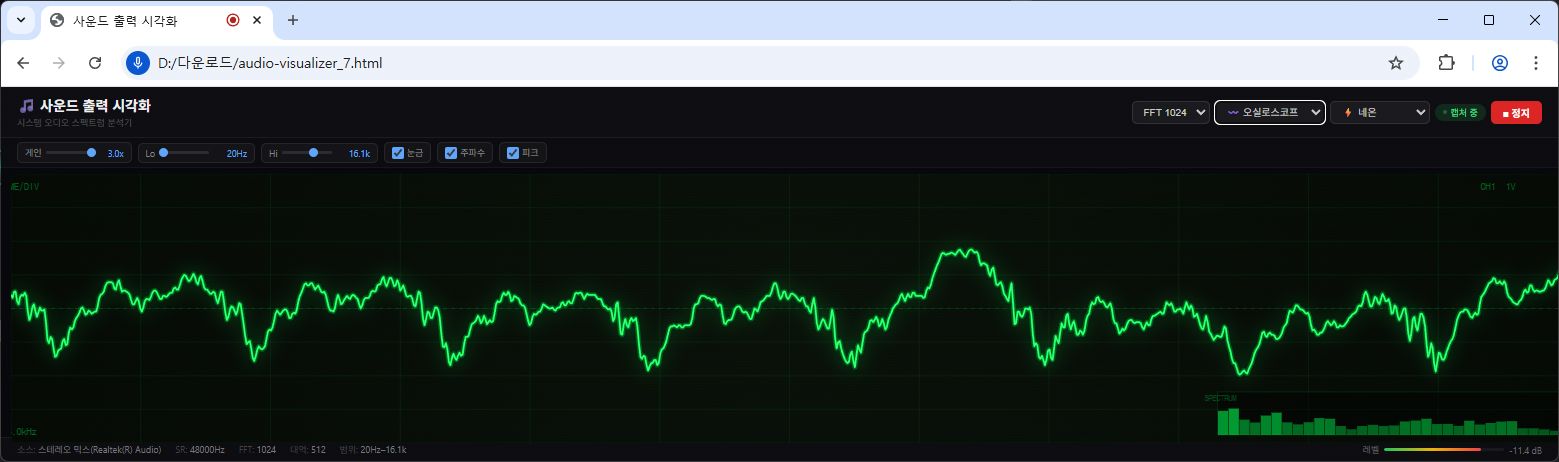1559x462 pixels.
Task: Toggle the 주파수 frequency checkbox
Action: [451, 153]
